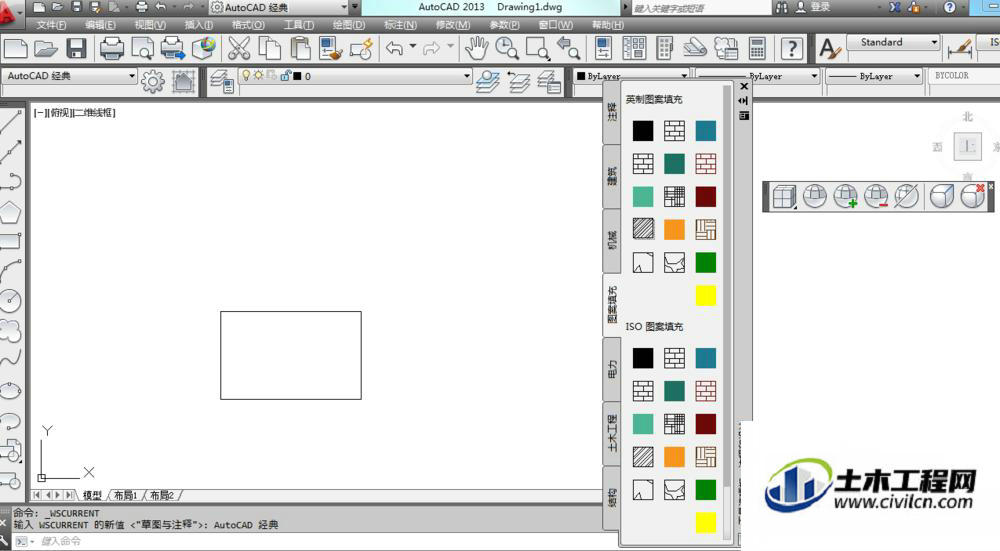The width and height of the screenshot is (1000, 551).
Task: Click the command line input field
Action: coord(319,541)
